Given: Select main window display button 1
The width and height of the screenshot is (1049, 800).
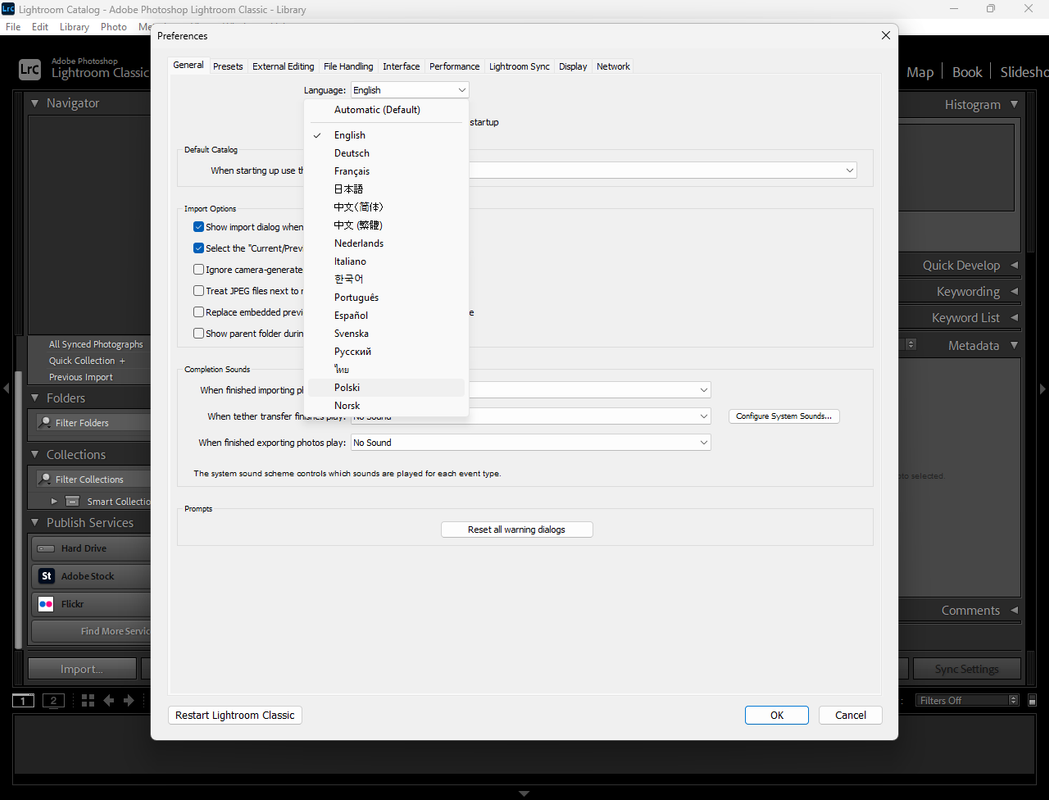Looking at the screenshot, I should click(x=23, y=700).
